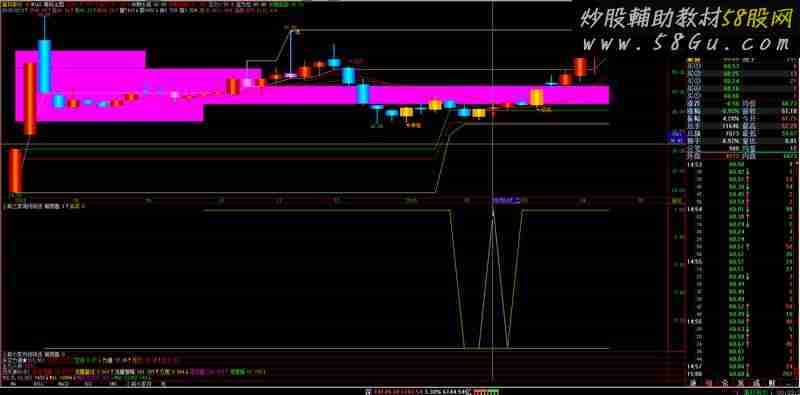Select the blue highlighted date label on the time axis

506,201
